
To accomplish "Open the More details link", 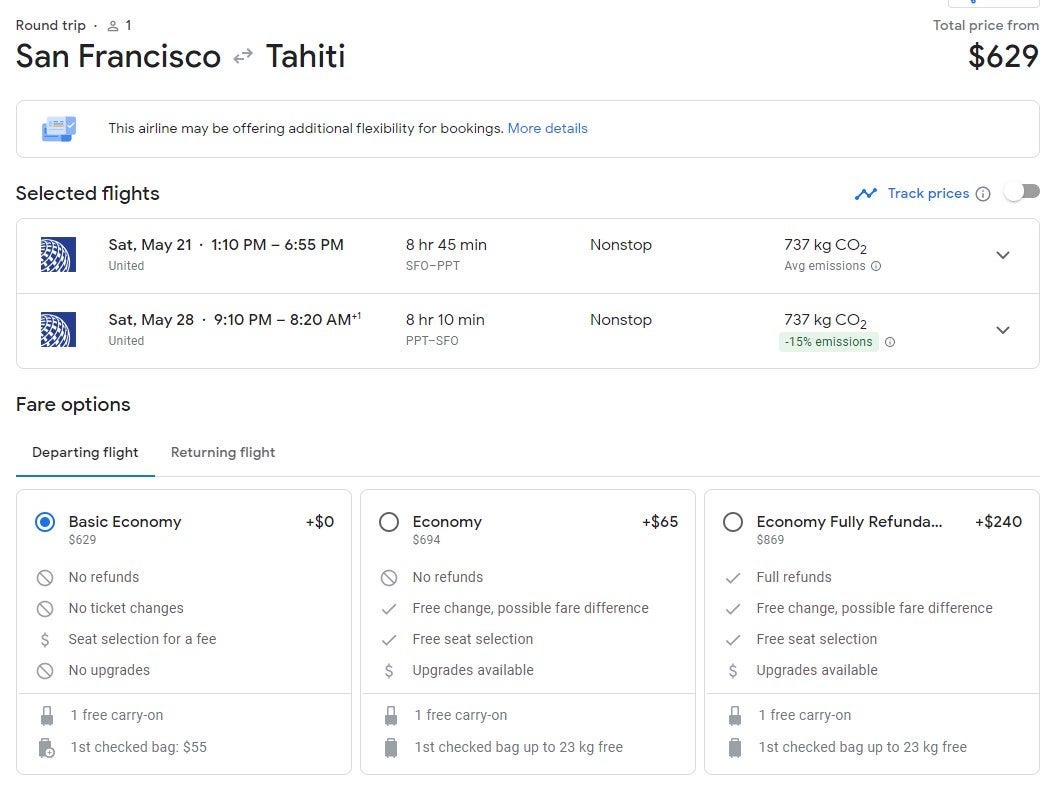I will click(x=547, y=128).
